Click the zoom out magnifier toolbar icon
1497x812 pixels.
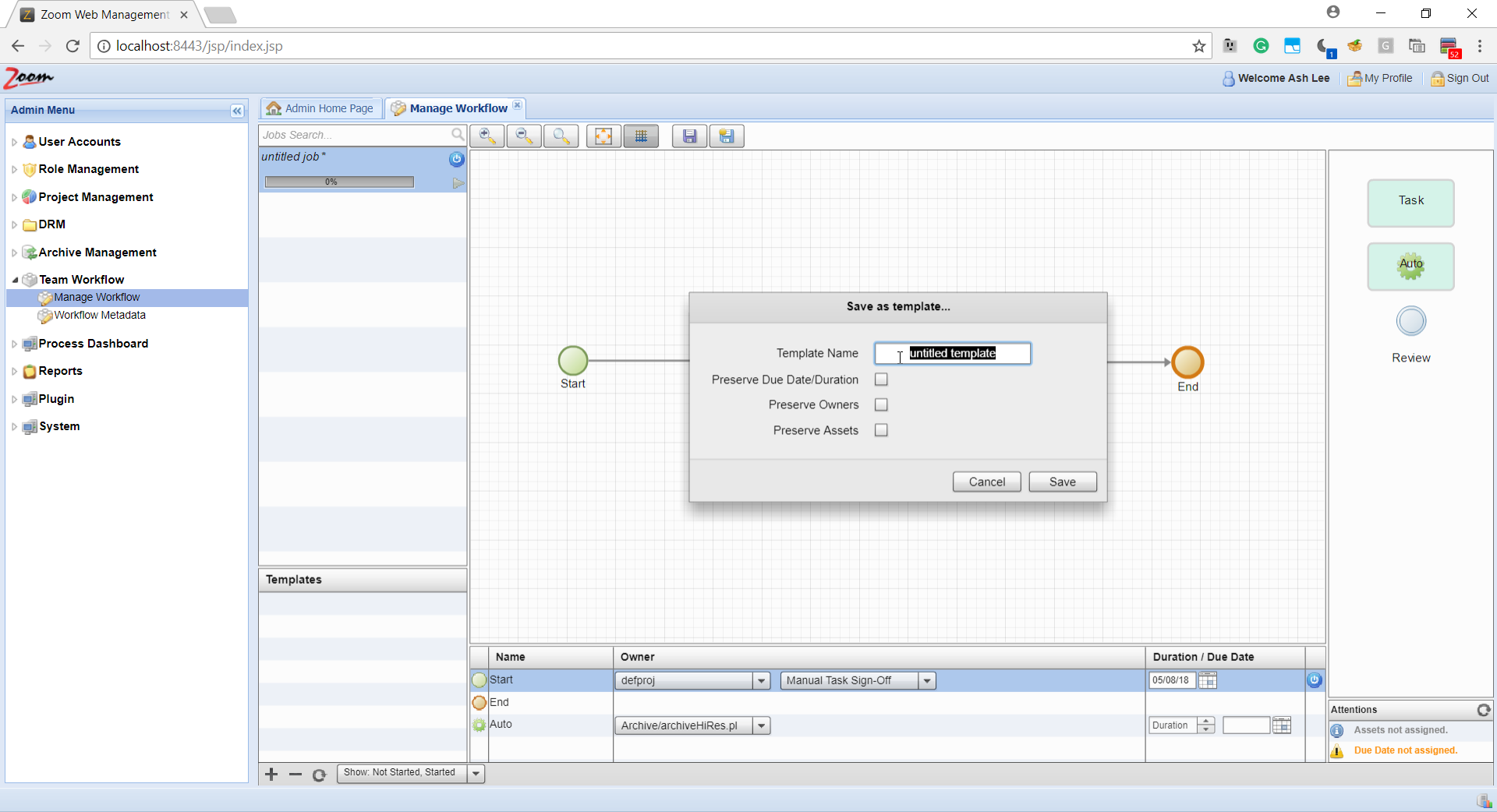click(x=524, y=136)
